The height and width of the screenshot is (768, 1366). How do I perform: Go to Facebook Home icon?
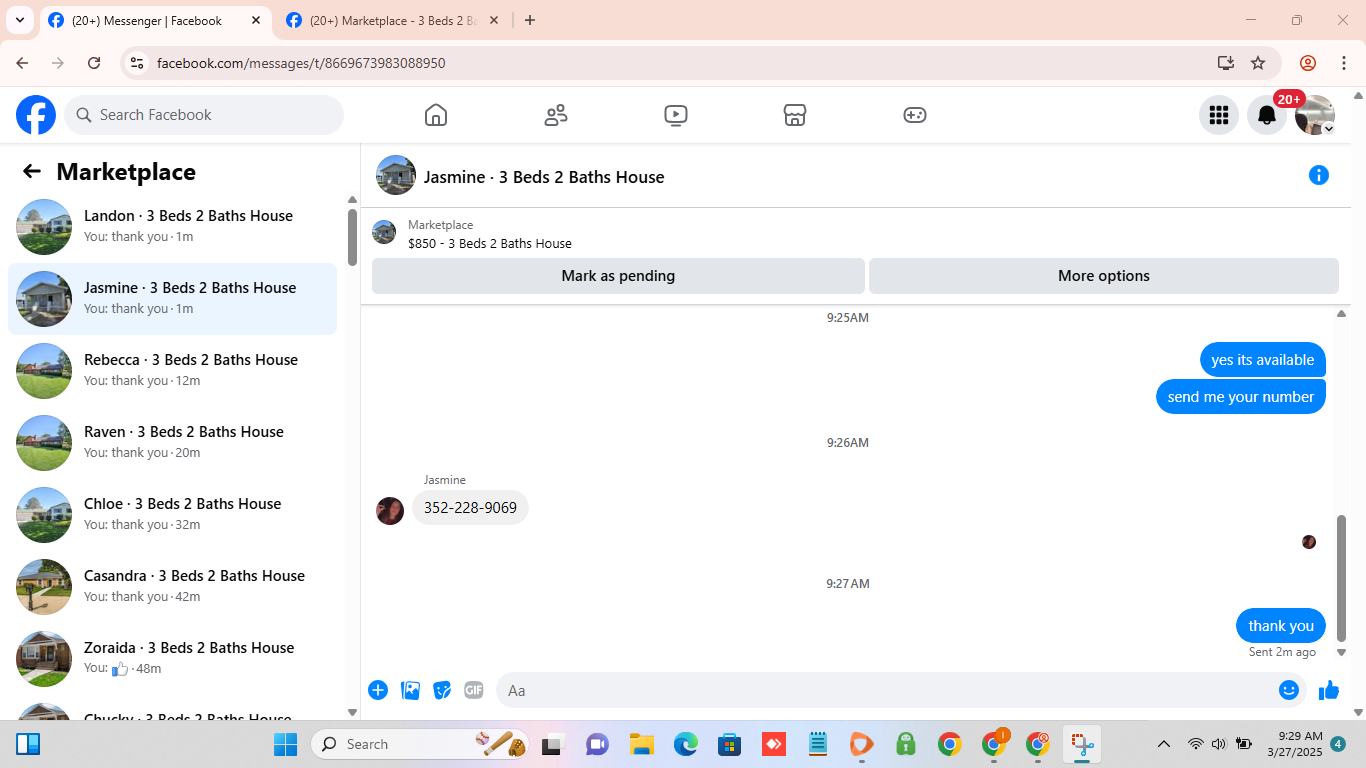[x=436, y=115]
